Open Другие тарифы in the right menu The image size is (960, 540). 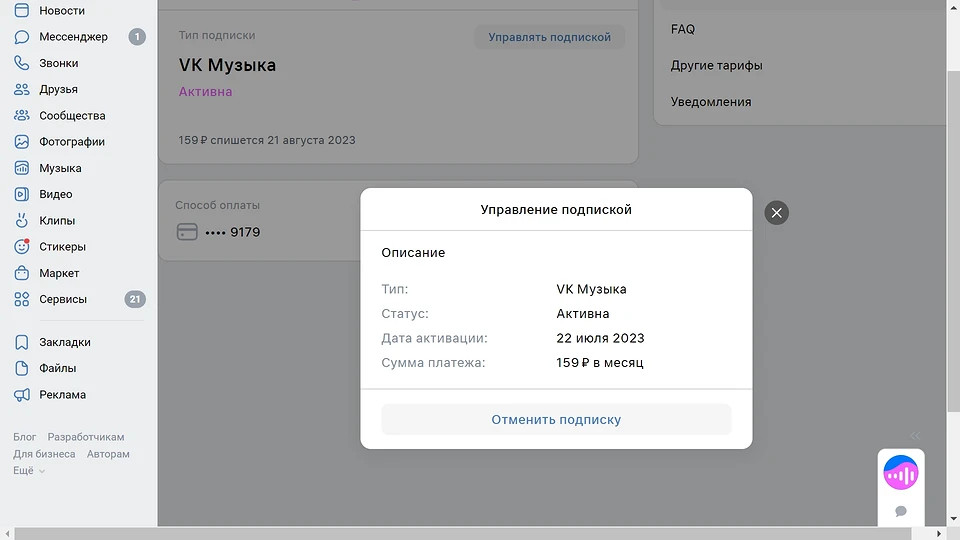(716, 66)
